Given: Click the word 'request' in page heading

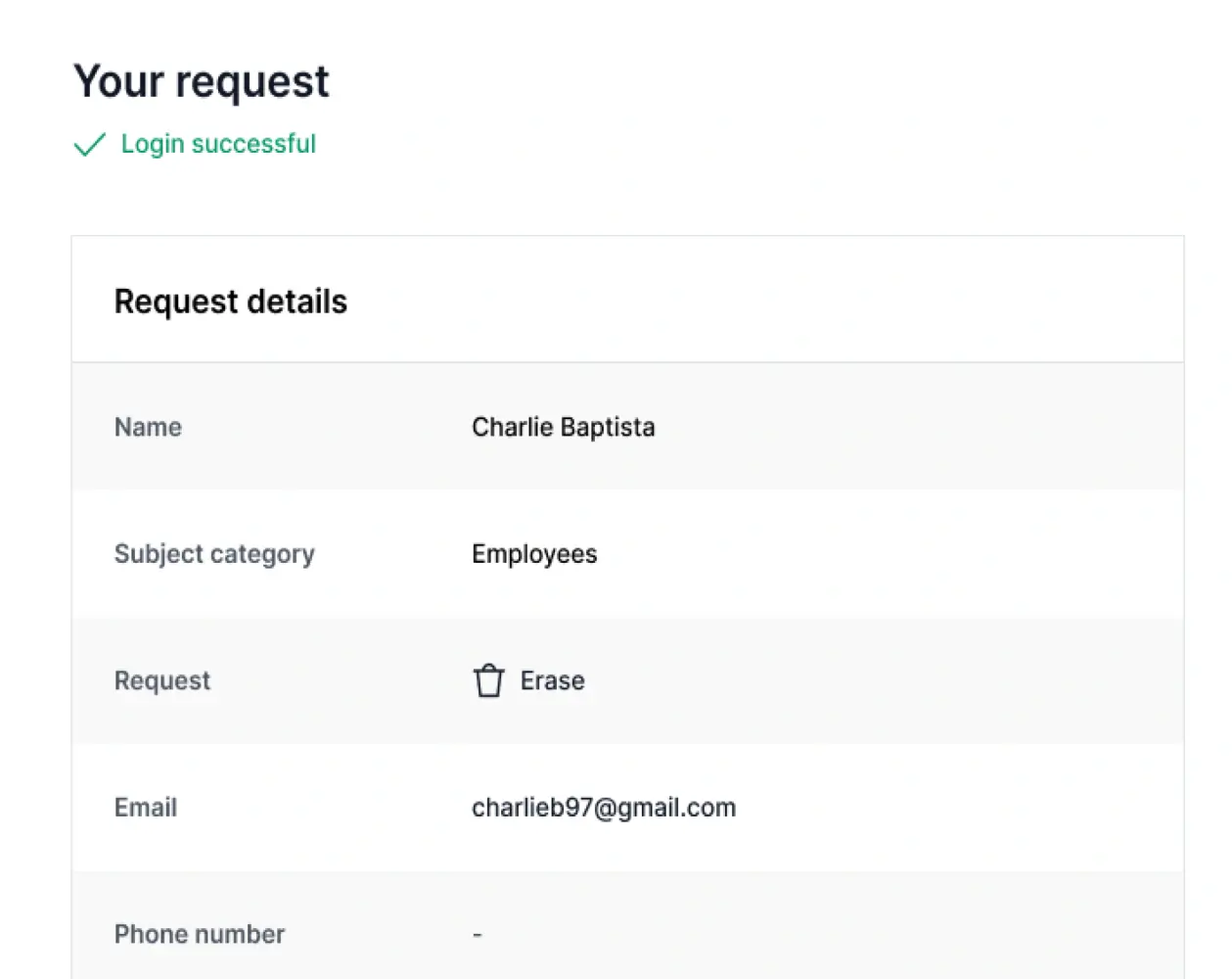Looking at the screenshot, I should 252,81.
